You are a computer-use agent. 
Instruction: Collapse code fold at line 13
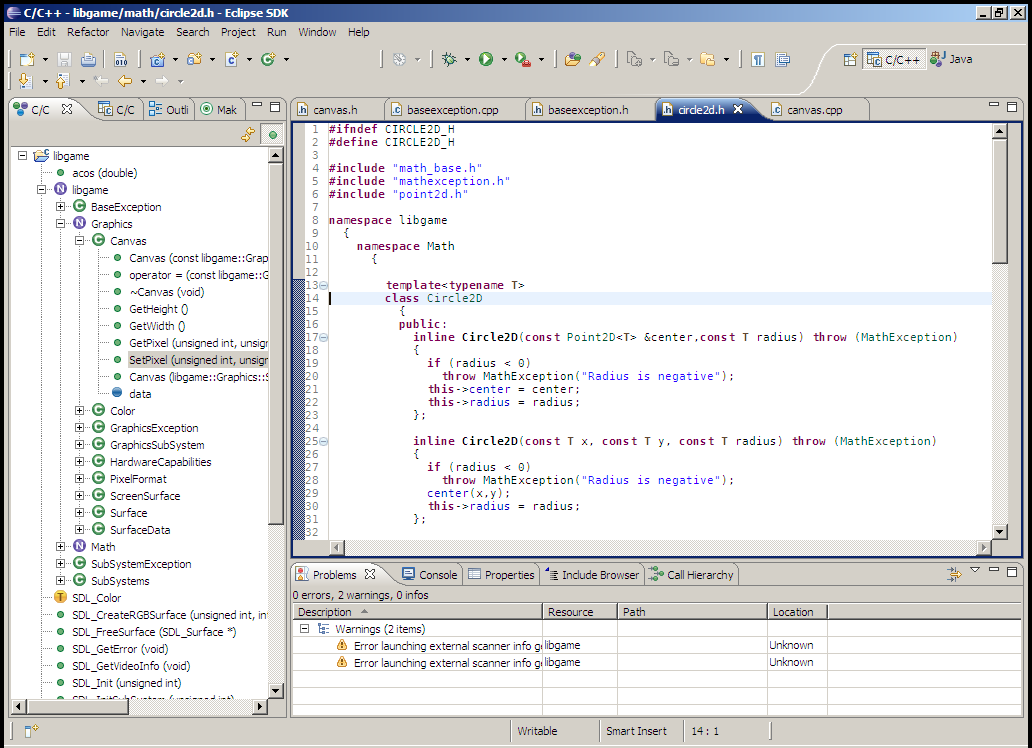click(x=323, y=285)
